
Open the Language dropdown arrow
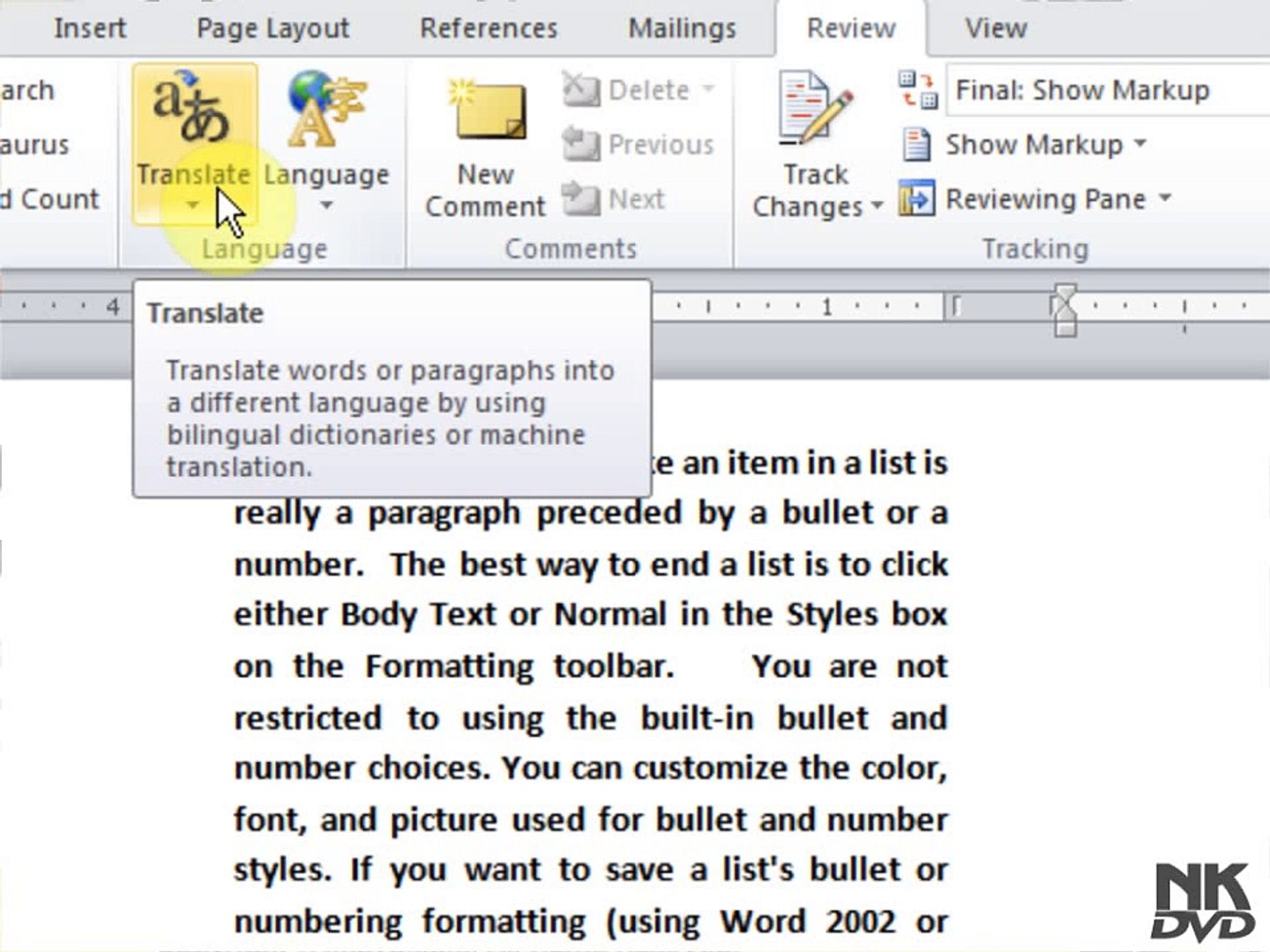pyautogui.click(x=326, y=206)
